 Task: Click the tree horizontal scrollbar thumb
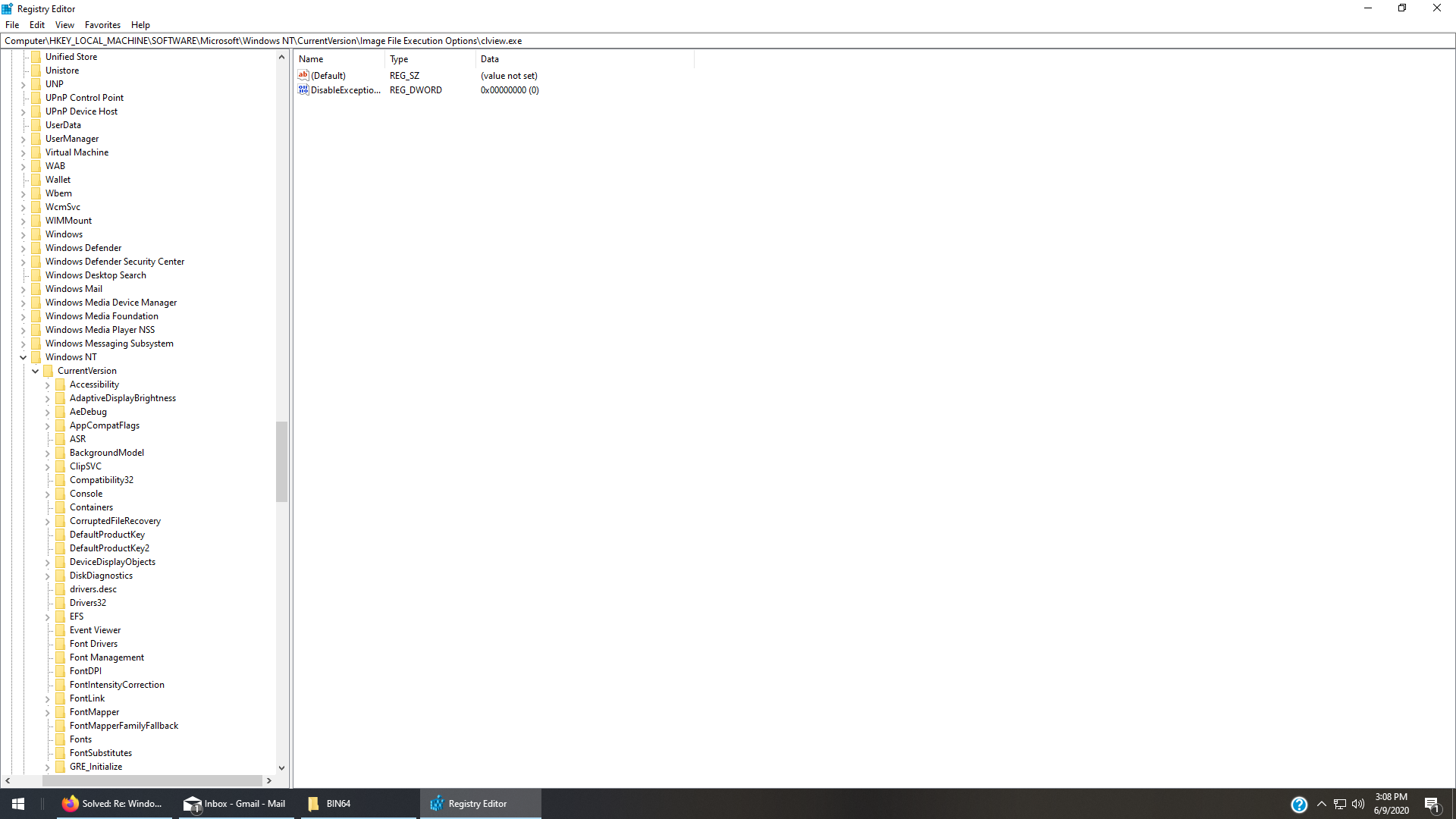[x=152, y=780]
